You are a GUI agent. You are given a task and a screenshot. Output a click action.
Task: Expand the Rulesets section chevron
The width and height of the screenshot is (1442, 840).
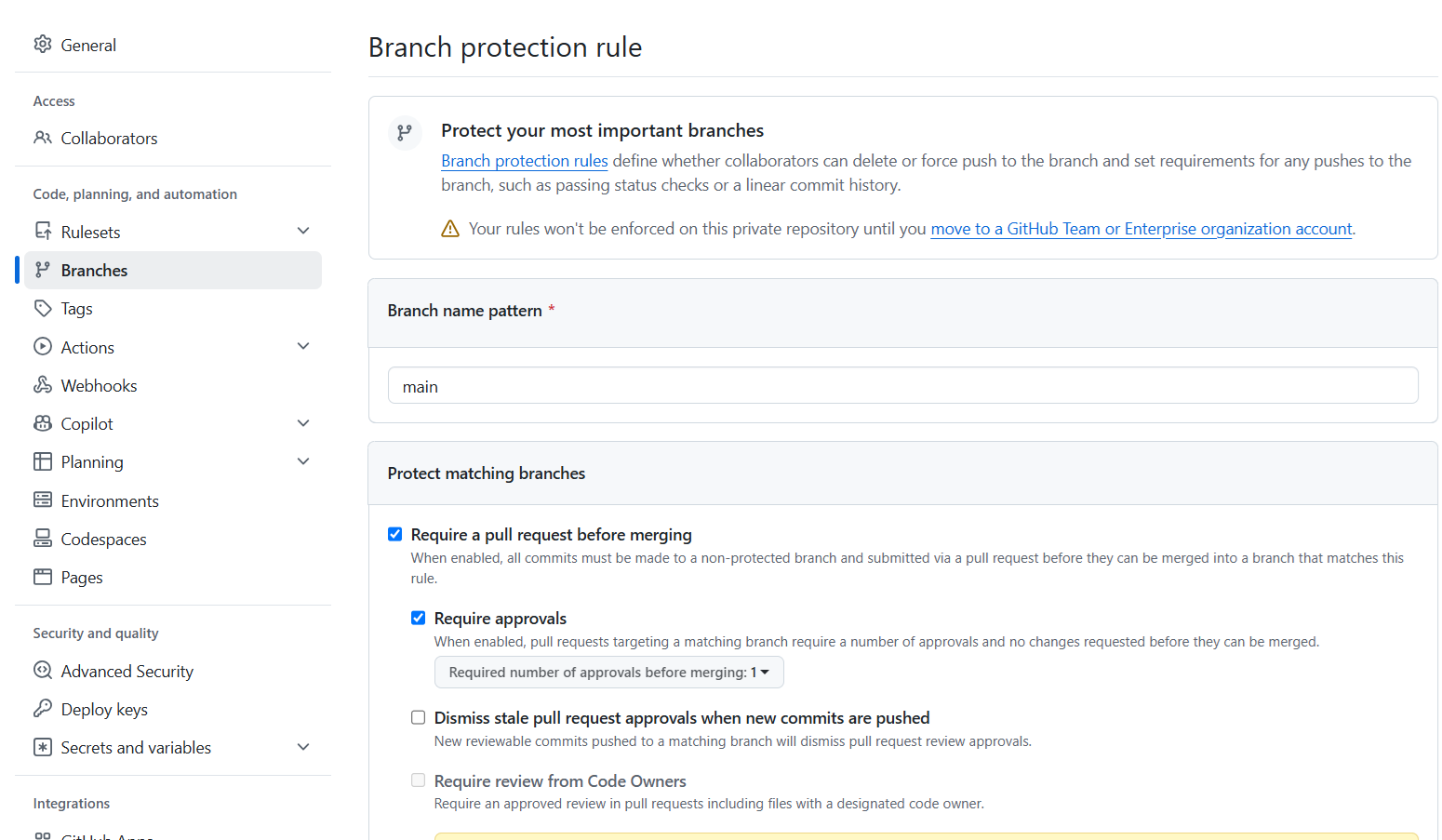pyautogui.click(x=303, y=231)
